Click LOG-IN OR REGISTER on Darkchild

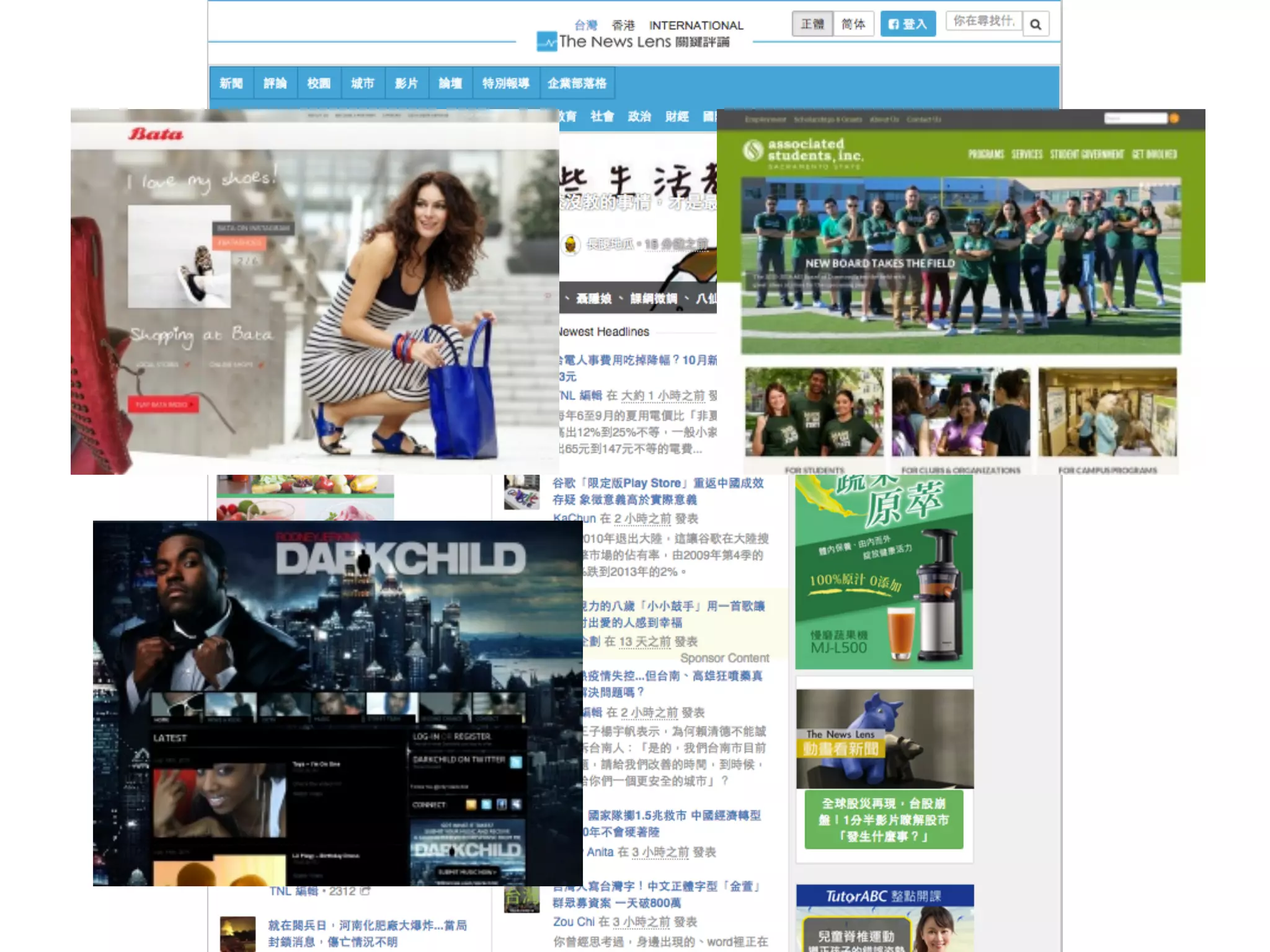click(x=452, y=736)
